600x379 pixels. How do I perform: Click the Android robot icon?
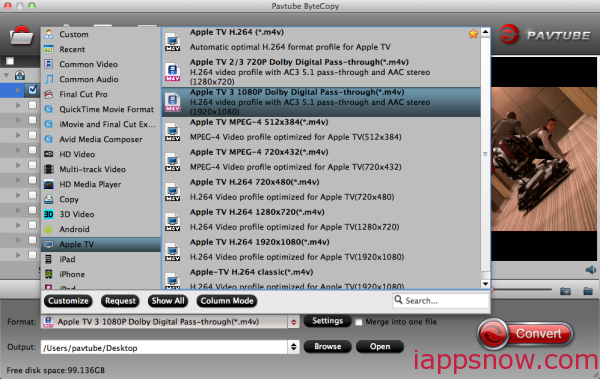(49, 229)
